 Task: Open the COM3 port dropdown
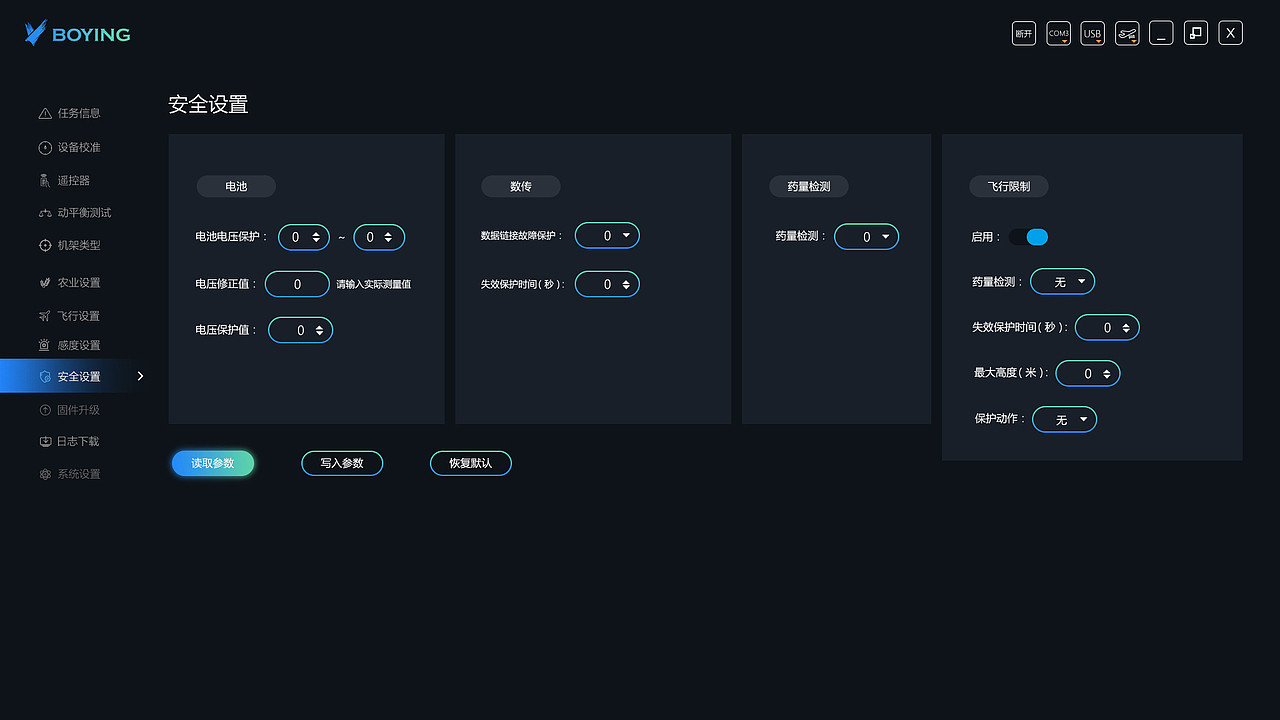point(1058,33)
